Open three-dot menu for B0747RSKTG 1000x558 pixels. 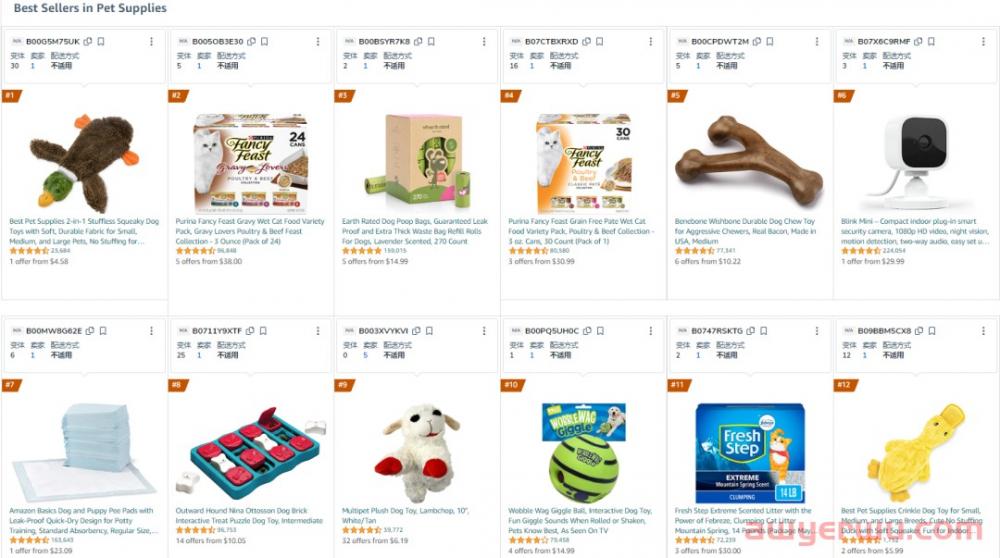coord(817,331)
